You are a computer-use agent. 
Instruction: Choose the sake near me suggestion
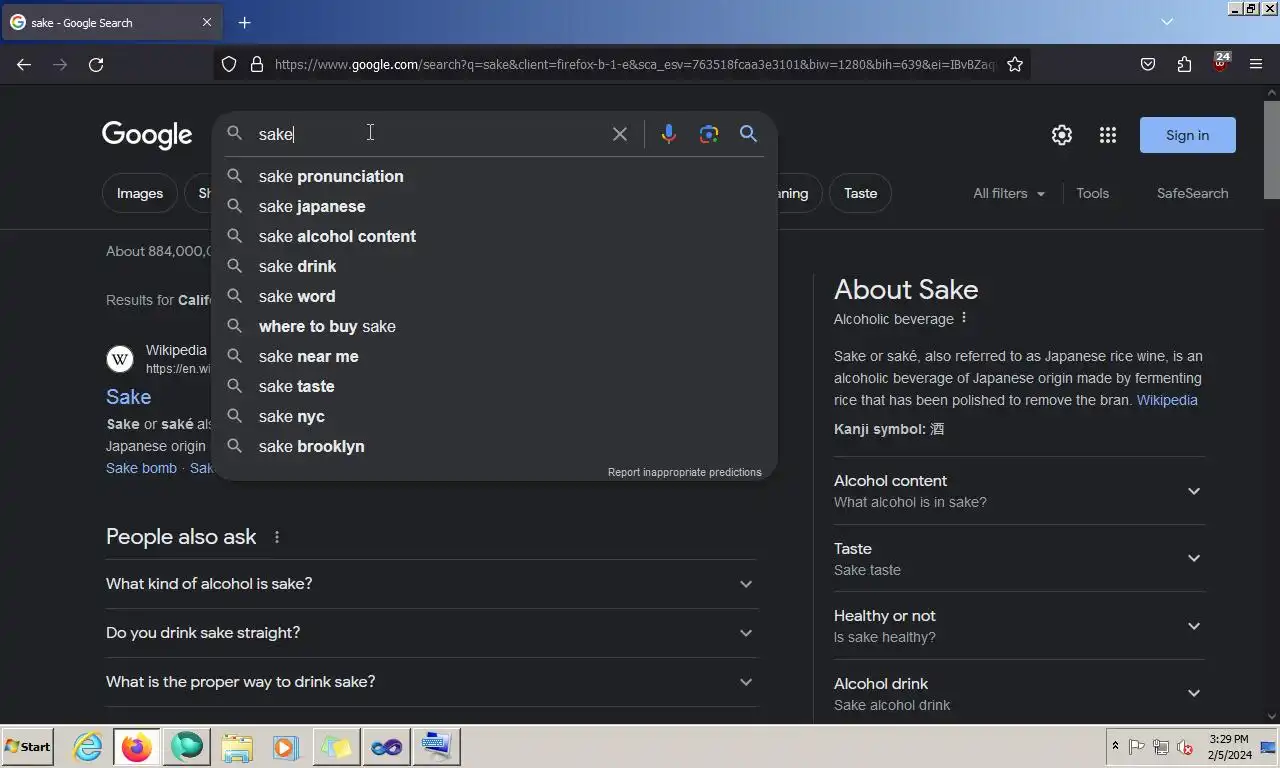(494, 356)
